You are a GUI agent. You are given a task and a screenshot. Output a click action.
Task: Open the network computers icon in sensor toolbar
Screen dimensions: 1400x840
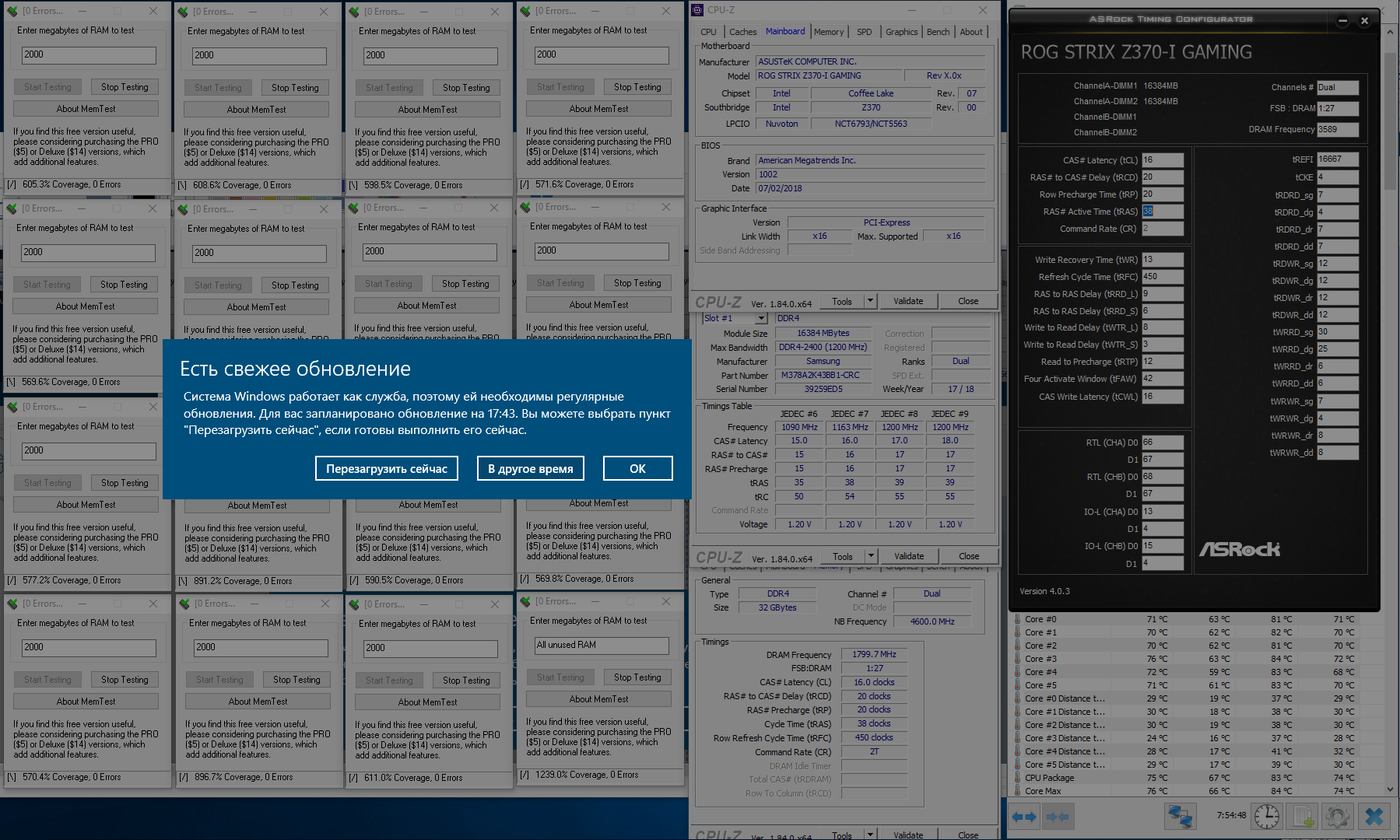(x=1181, y=816)
